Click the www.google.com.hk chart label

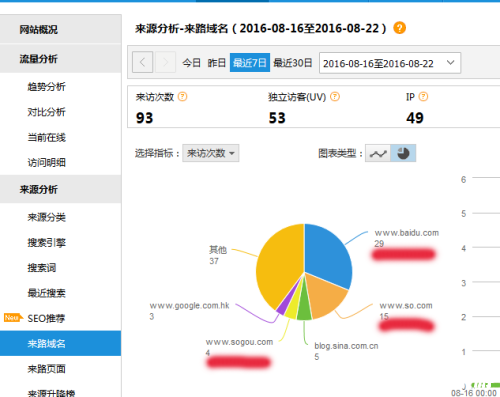tap(189, 306)
